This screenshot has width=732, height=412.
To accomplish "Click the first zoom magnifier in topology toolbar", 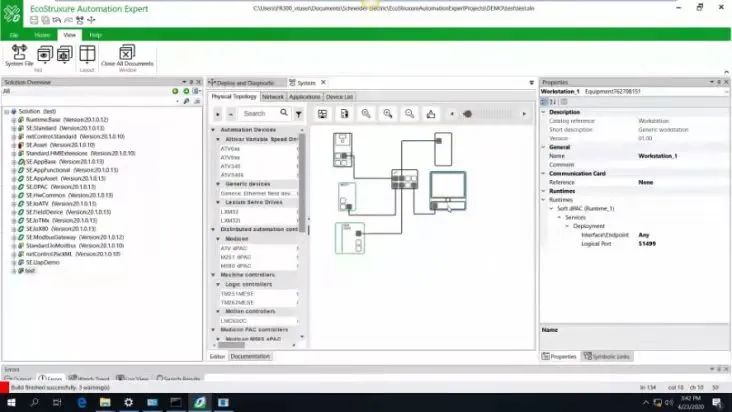I will [x=366, y=114].
